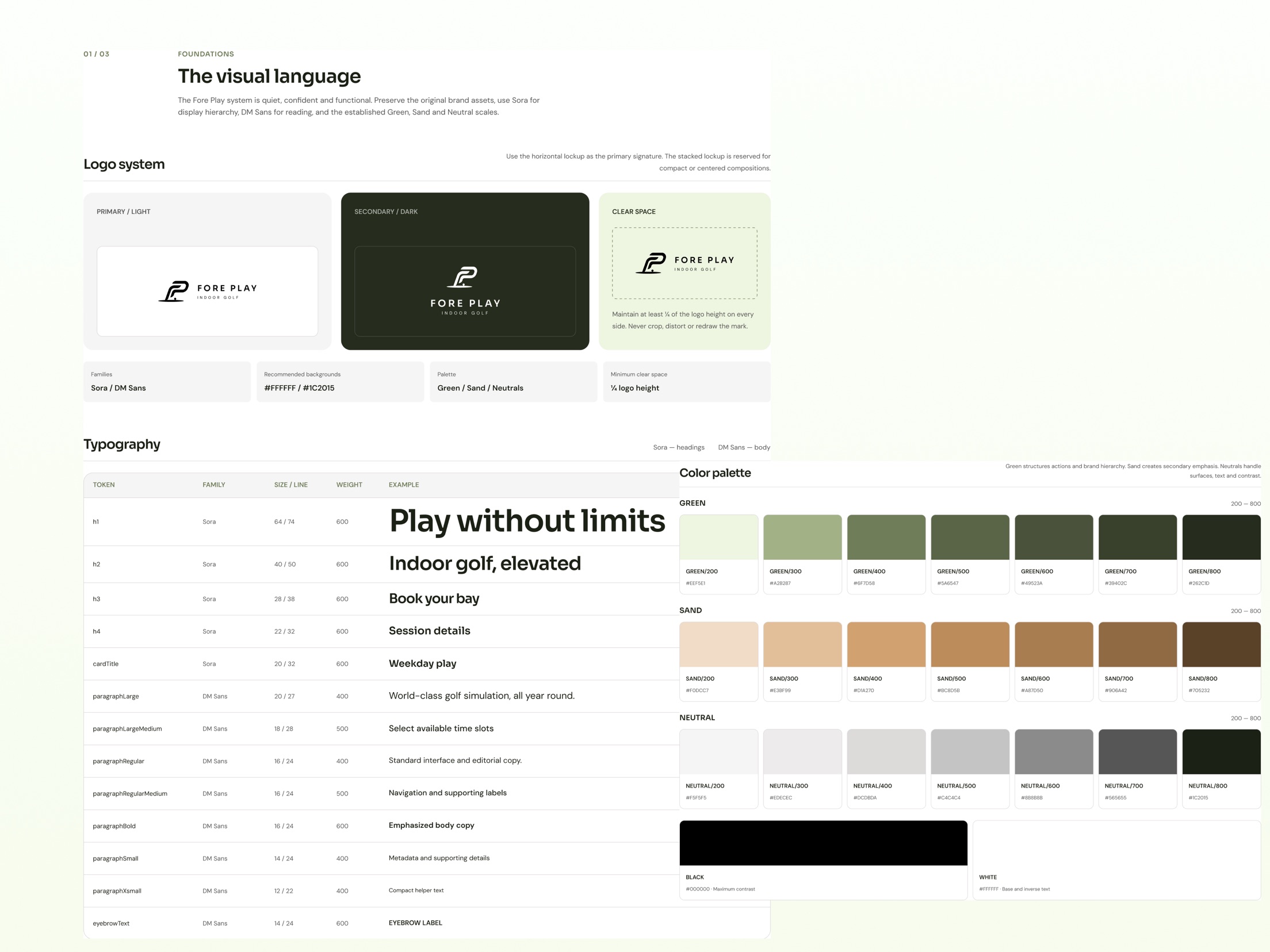1270x952 pixels.
Task: Click the stacked Fore Play logo on dark card
Action: tap(465, 291)
